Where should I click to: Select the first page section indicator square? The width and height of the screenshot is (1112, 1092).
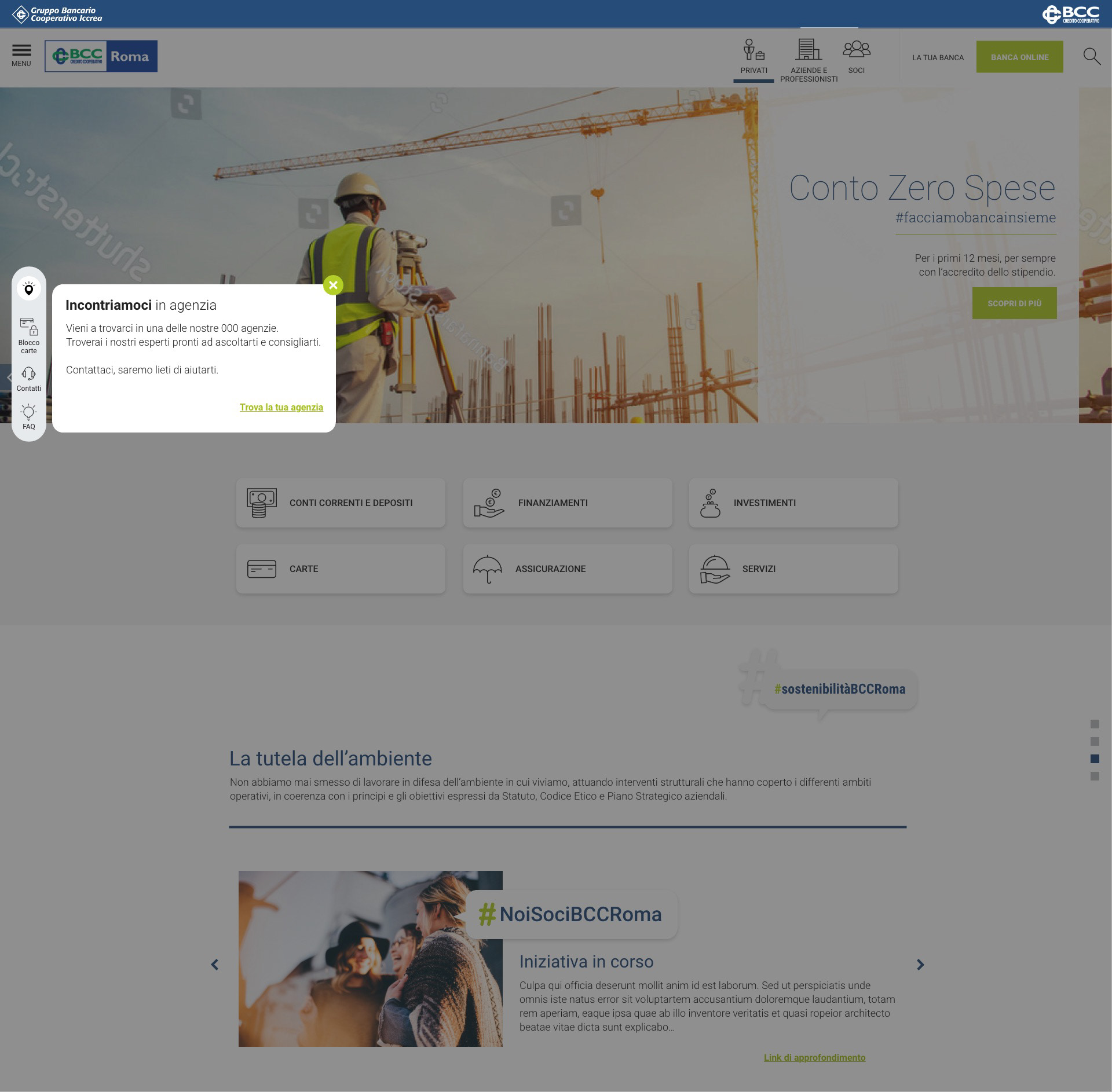(x=1095, y=724)
